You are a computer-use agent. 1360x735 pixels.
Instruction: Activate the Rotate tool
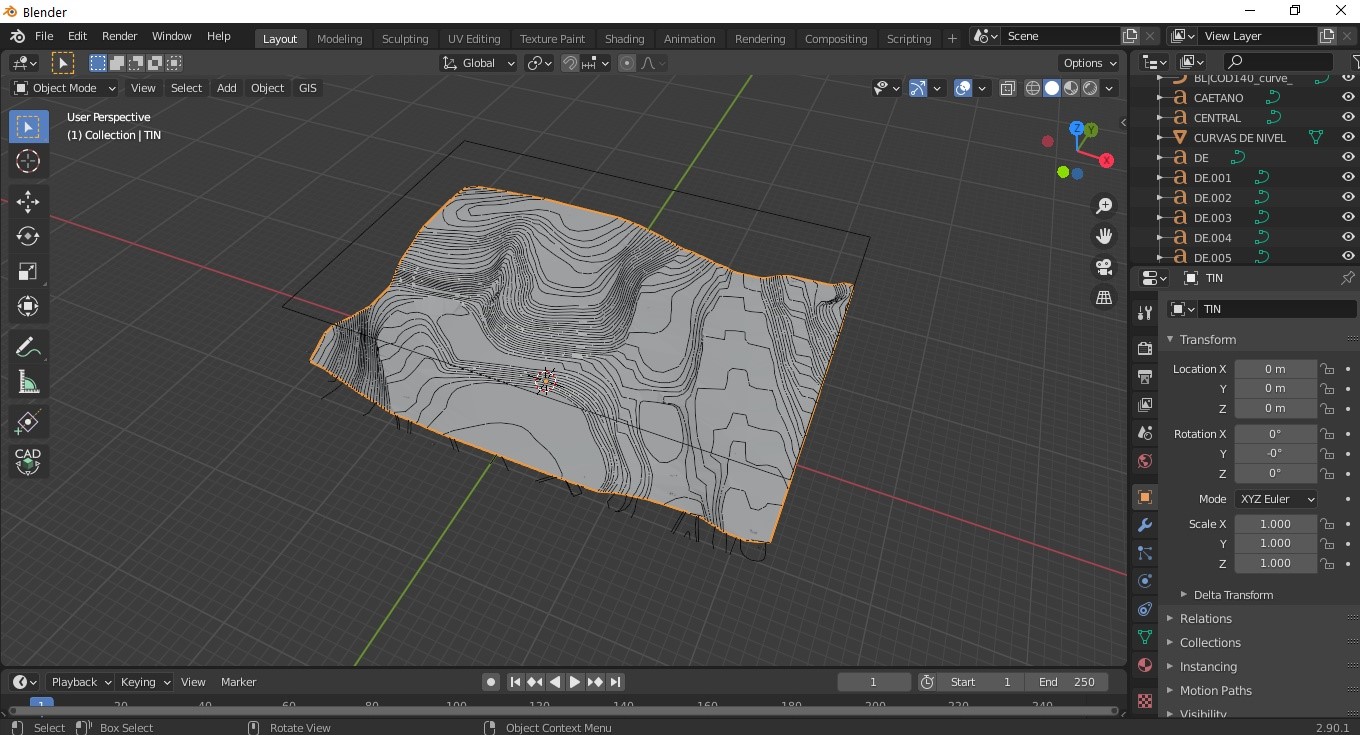tap(28, 236)
